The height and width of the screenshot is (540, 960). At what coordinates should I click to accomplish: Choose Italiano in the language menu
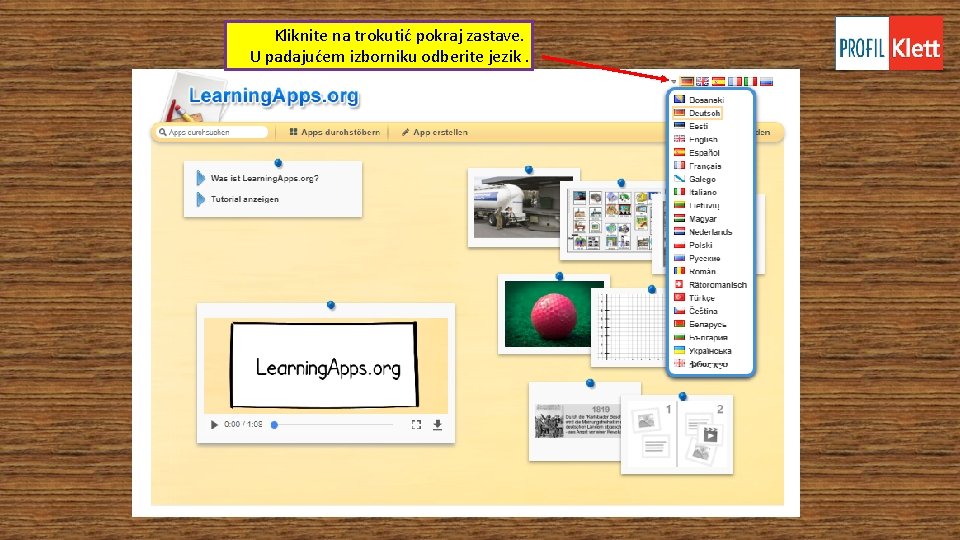pyautogui.click(x=696, y=192)
